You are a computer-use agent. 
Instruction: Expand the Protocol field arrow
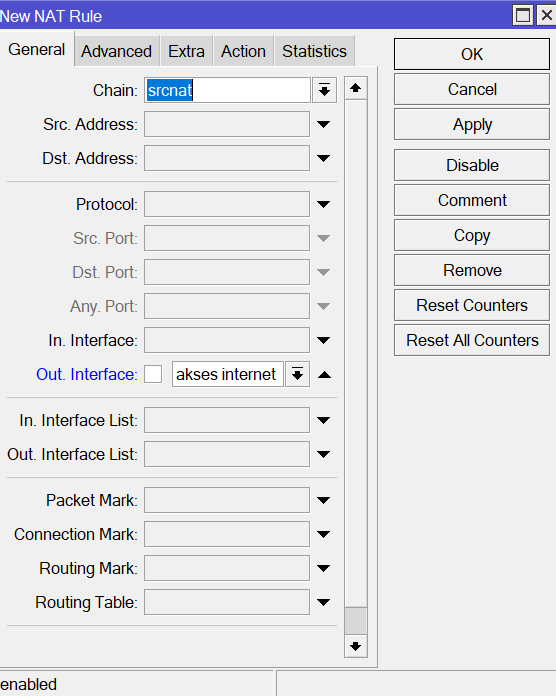323,205
